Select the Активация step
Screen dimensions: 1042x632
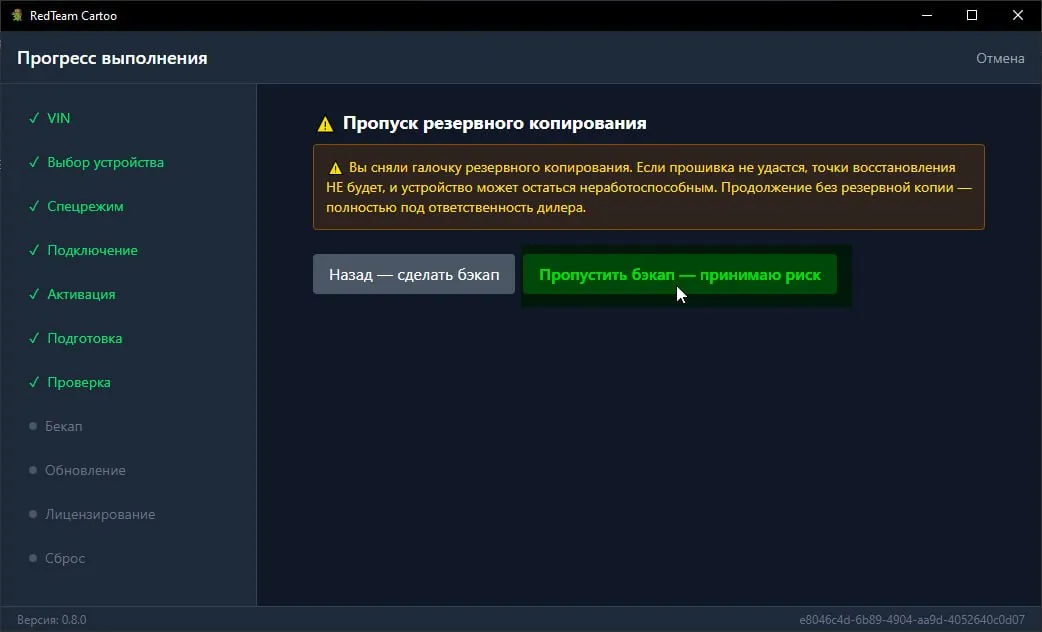coord(81,294)
